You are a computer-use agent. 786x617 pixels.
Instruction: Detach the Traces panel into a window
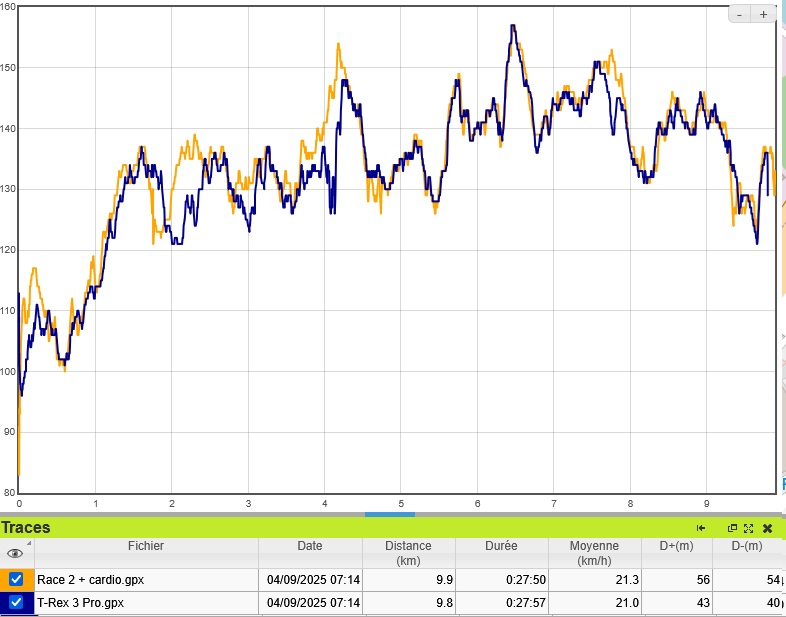(x=732, y=528)
